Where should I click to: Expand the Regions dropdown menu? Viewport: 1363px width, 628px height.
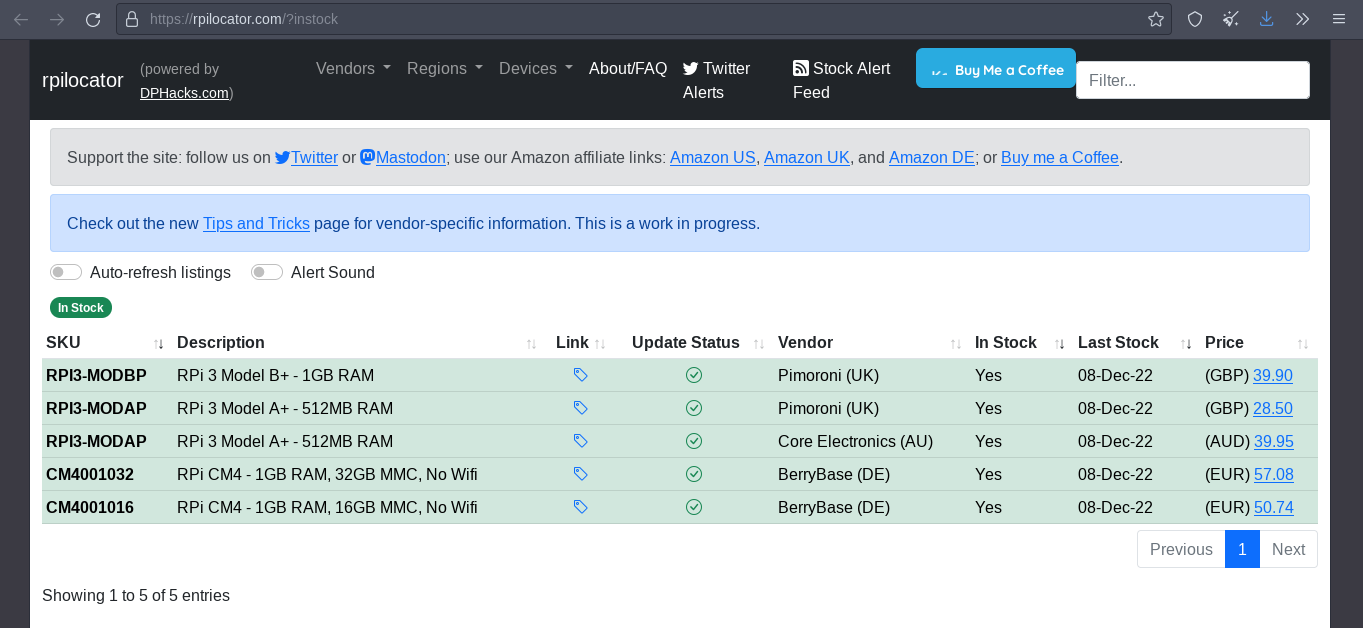tap(444, 68)
